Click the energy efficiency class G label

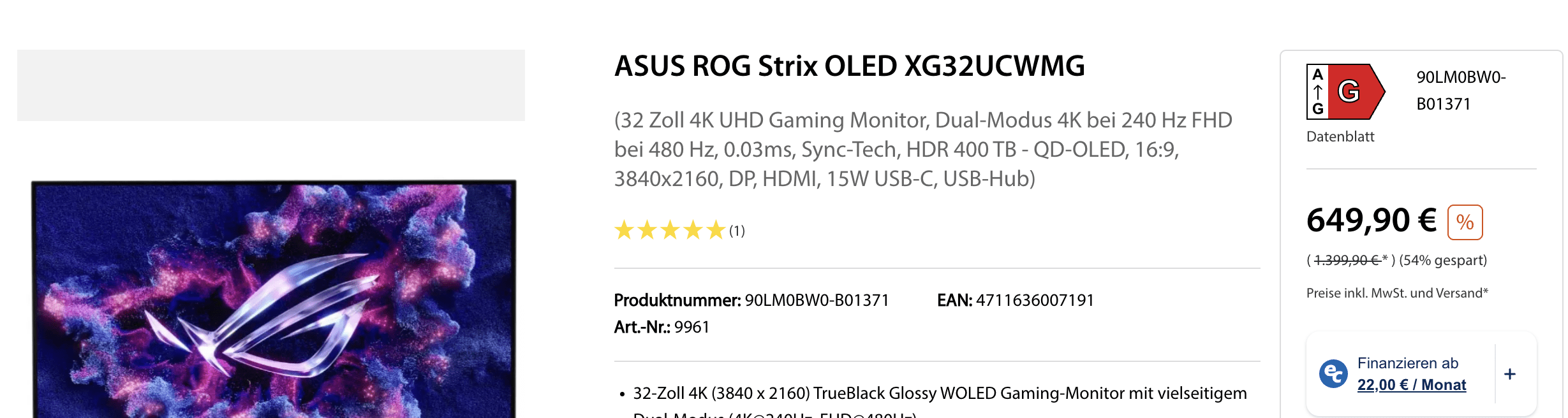(1345, 92)
